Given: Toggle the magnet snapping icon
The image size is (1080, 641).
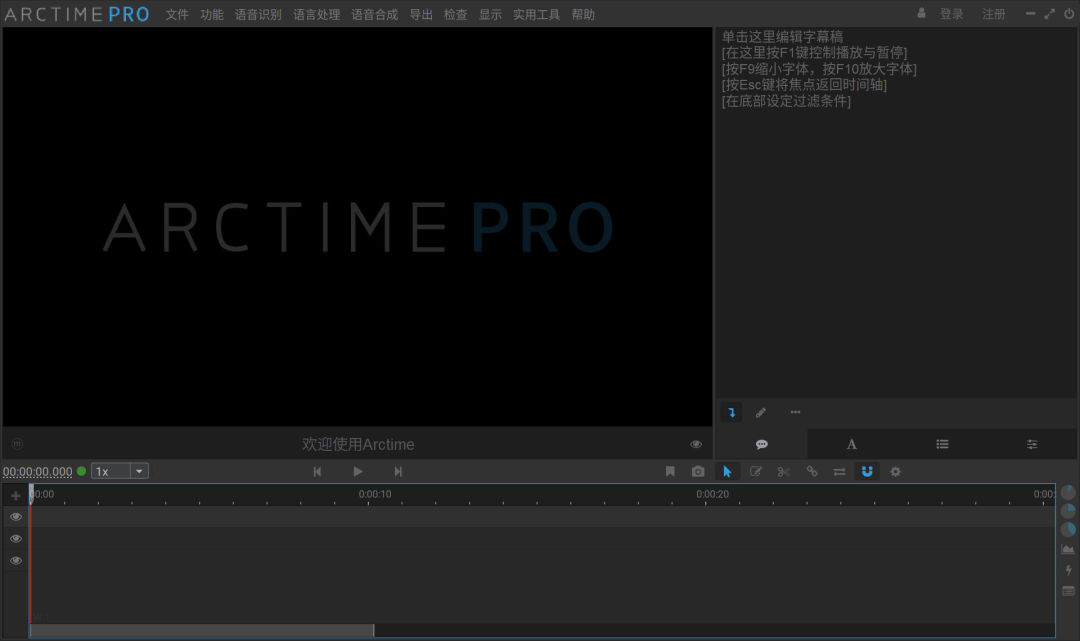Looking at the screenshot, I should [x=867, y=472].
